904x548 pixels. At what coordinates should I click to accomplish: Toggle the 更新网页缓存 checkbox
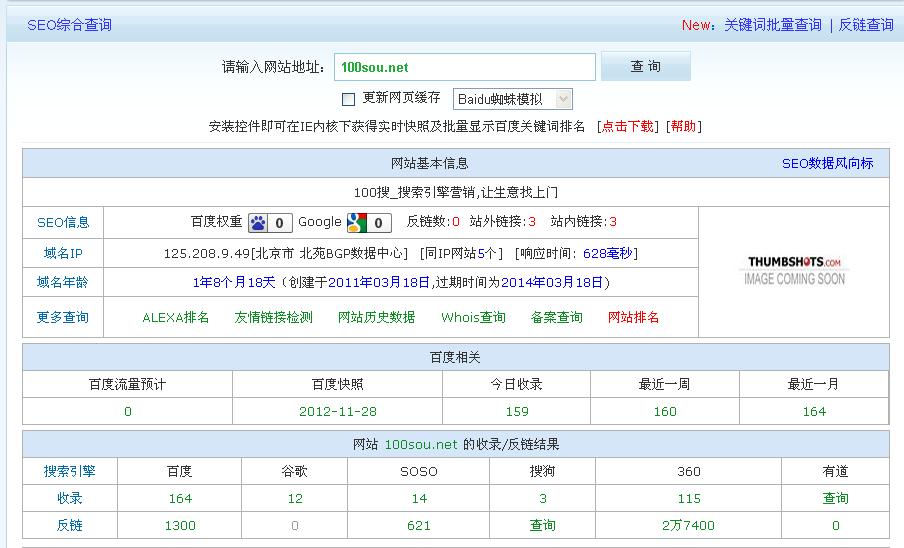[349, 99]
